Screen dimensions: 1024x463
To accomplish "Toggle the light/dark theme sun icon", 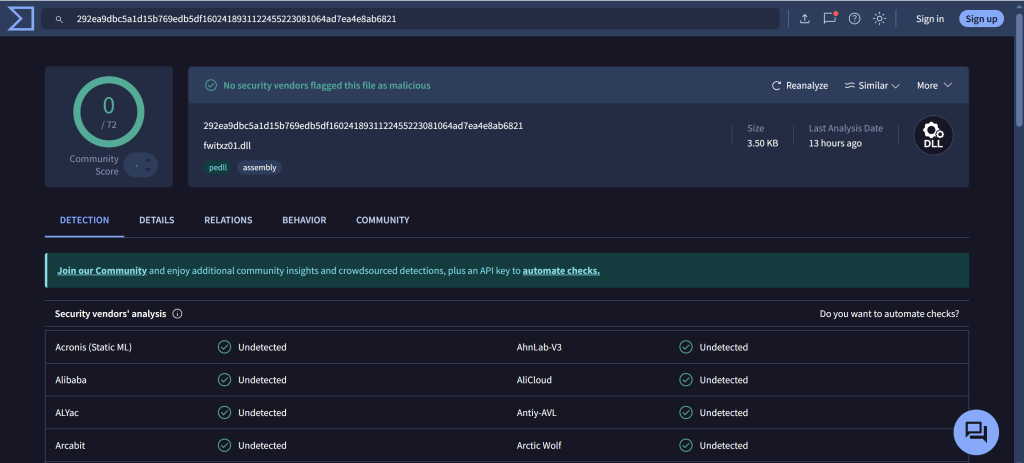I will [x=880, y=19].
